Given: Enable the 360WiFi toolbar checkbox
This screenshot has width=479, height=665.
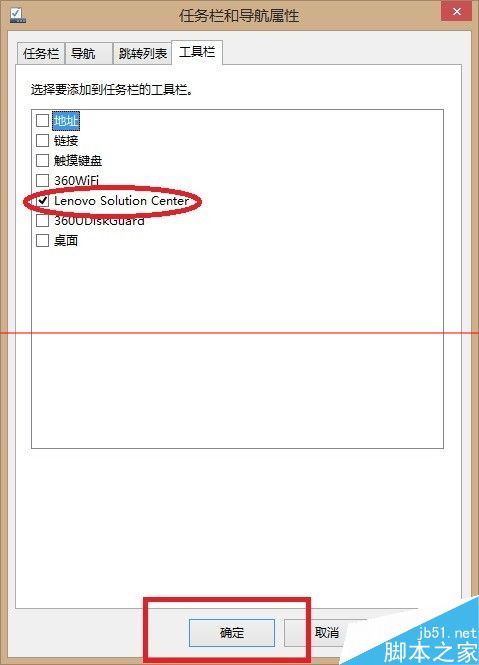Looking at the screenshot, I should click(42, 181).
